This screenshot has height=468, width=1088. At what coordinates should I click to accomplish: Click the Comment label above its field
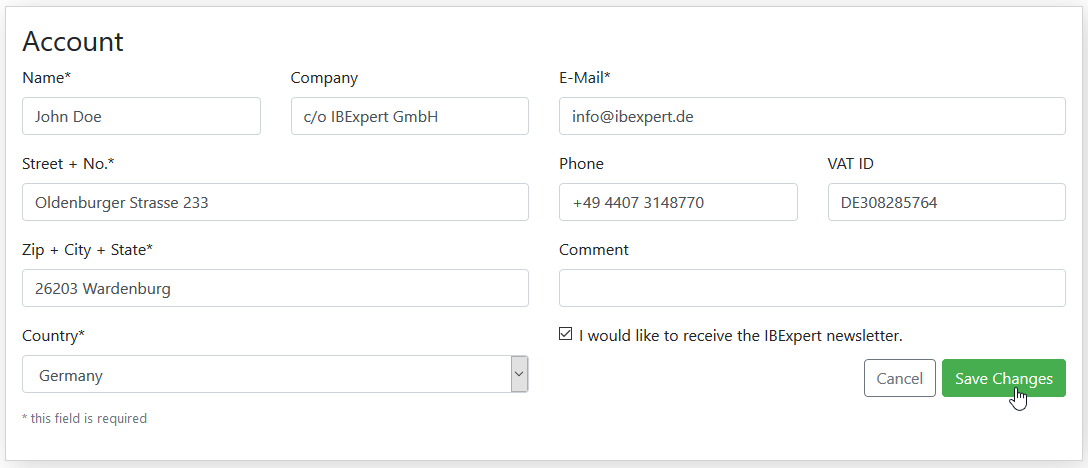click(x=594, y=250)
